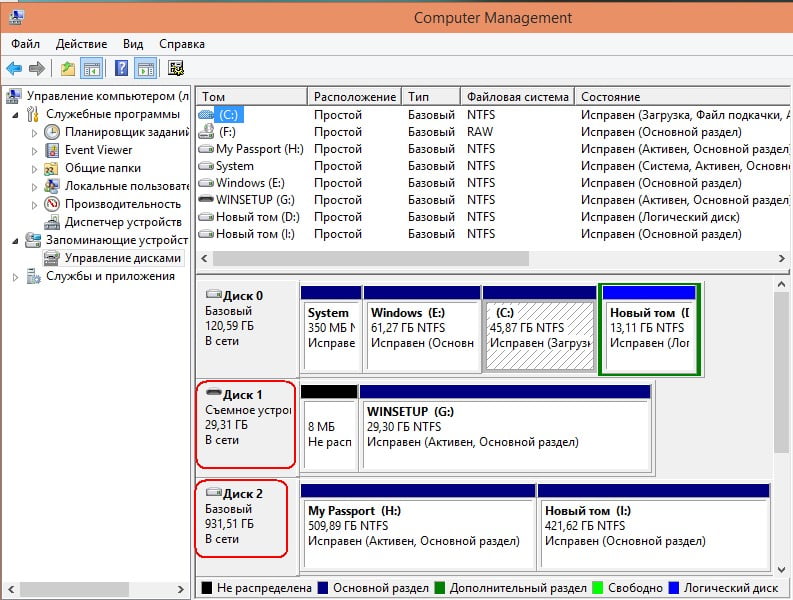Viewport: 793px width, 600px height.
Task: Expand the Службы и приложения node
Action: coord(17,276)
